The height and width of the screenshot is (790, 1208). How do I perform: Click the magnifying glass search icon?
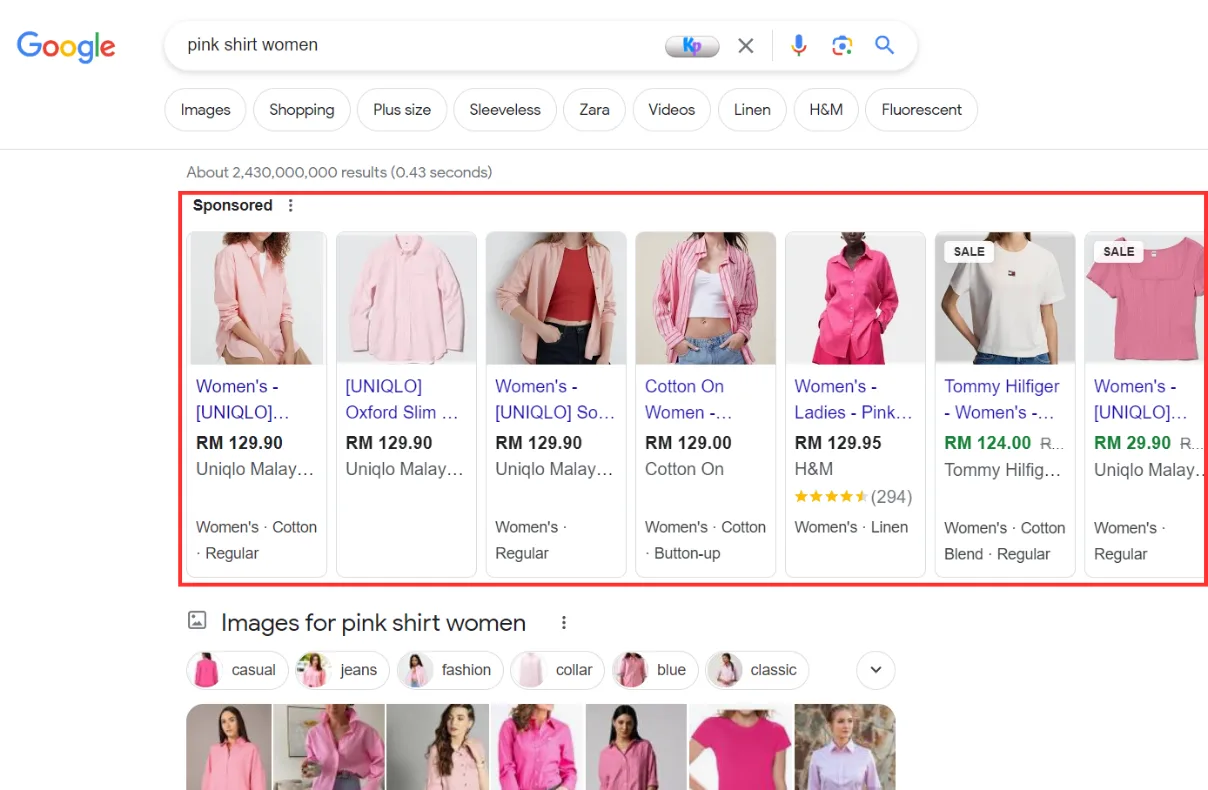click(x=884, y=45)
